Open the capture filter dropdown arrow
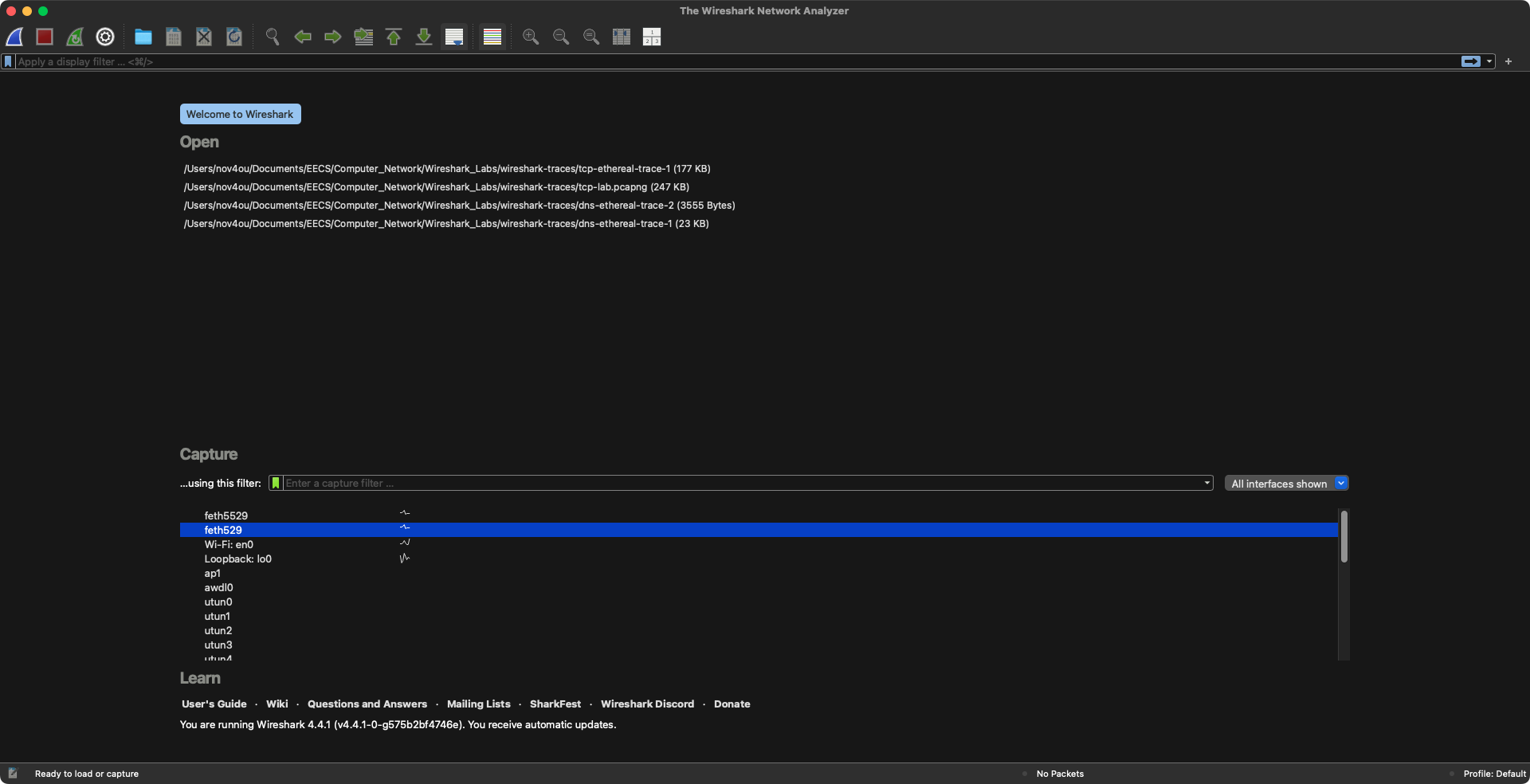This screenshot has width=1530, height=784. [x=1206, y=483]
